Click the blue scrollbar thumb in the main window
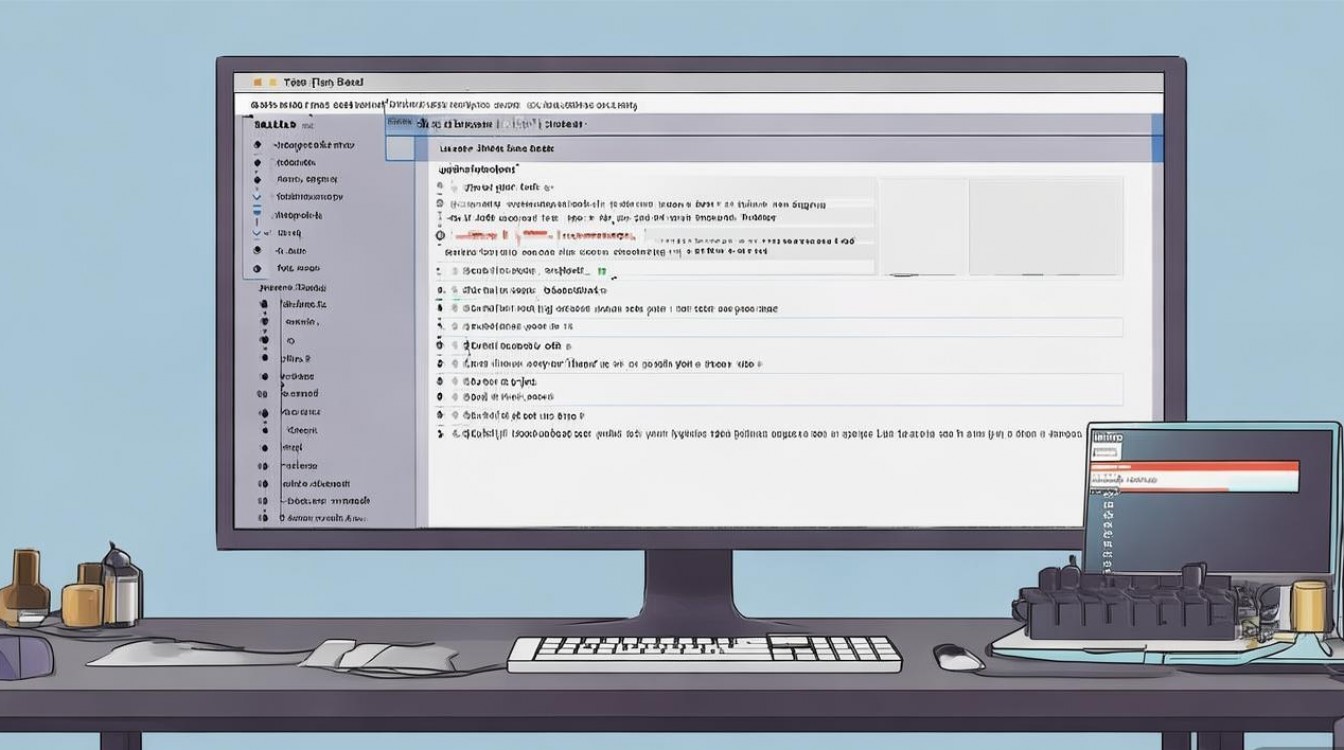This screenshot has height=750, width=1344. (x=1158, y=137)
